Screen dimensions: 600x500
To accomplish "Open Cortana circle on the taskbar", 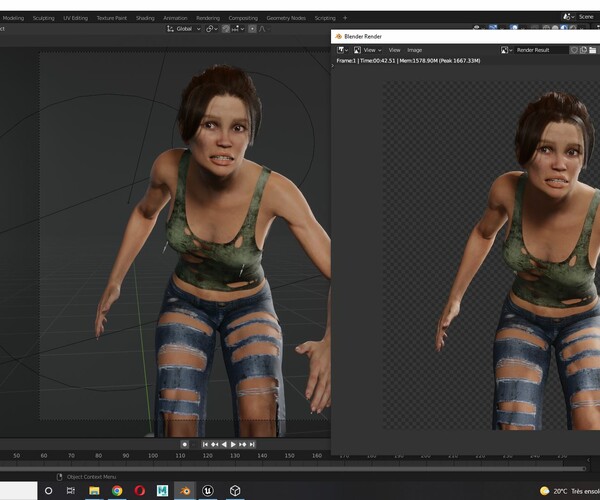I will [49, 491].
